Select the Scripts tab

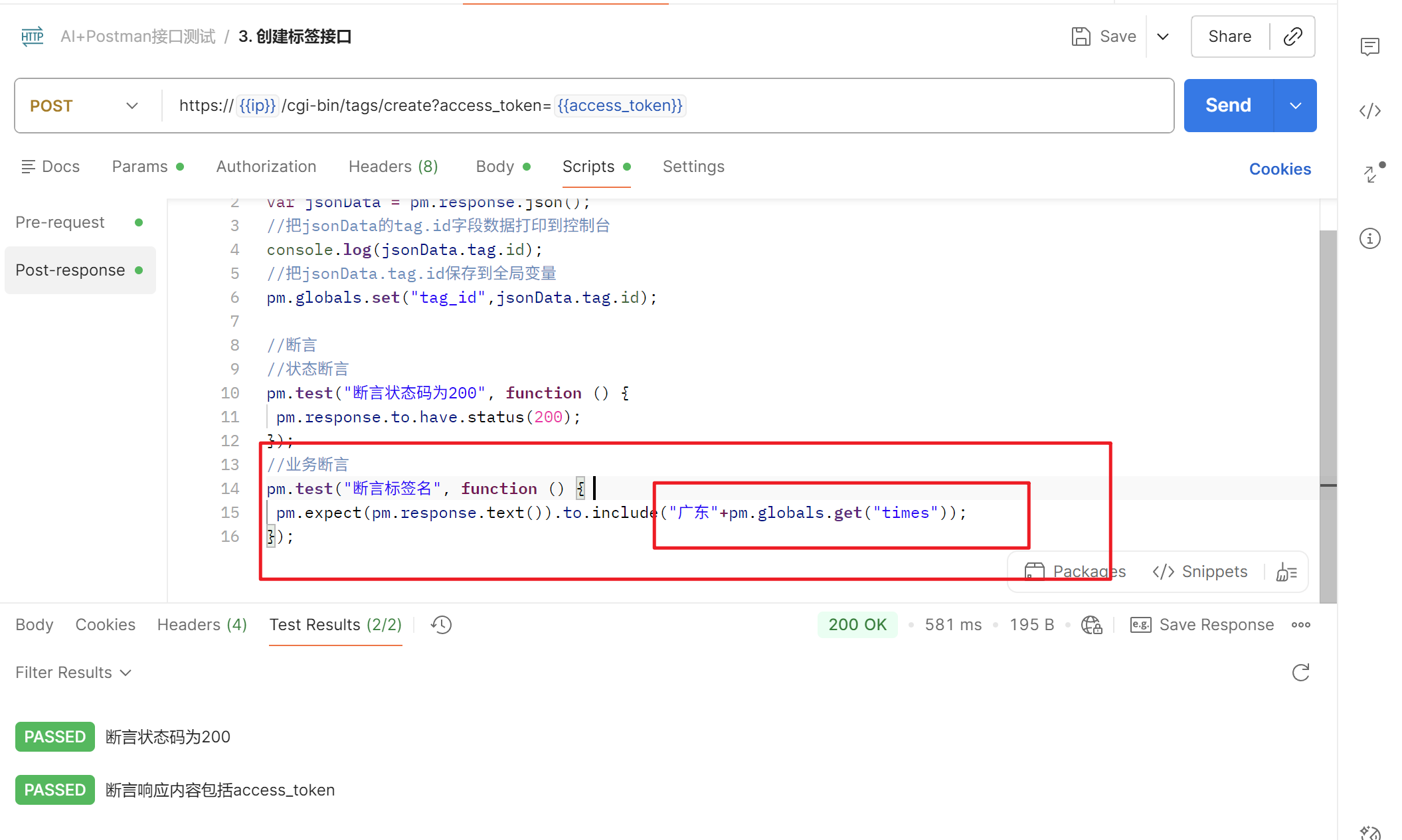point(596,167)
